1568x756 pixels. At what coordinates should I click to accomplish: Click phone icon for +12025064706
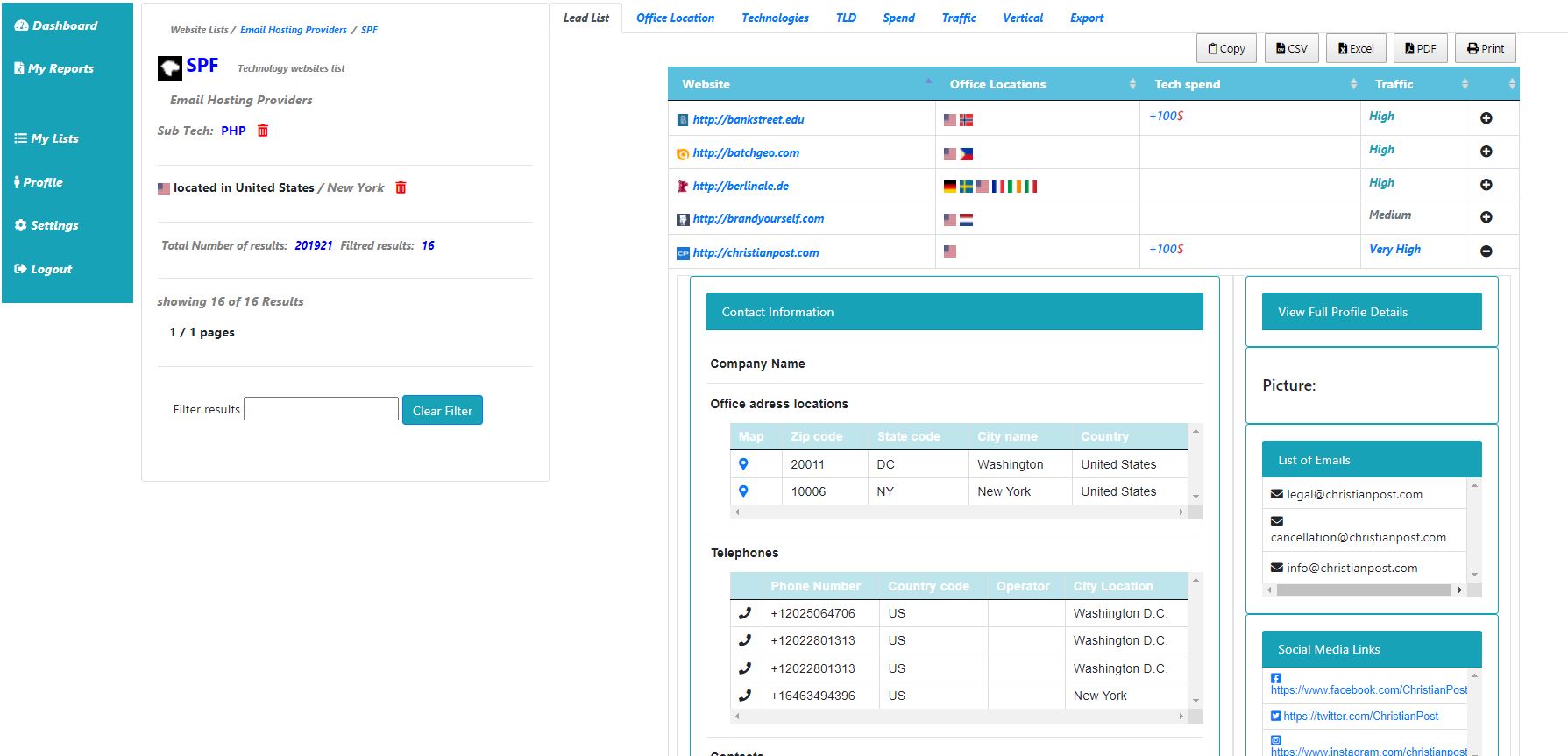click(745, 613)
